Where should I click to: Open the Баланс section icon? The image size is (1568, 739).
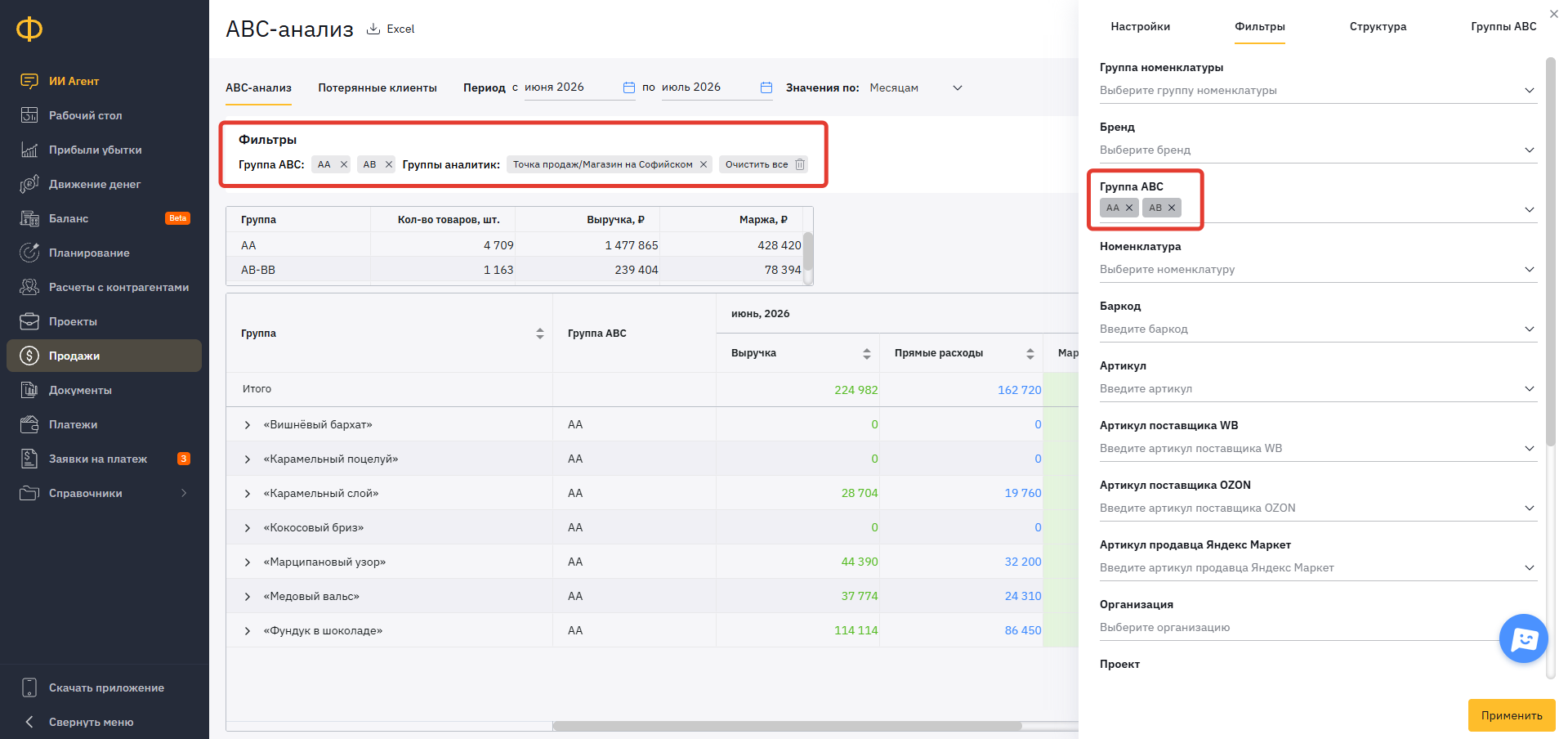coord(29,218)
